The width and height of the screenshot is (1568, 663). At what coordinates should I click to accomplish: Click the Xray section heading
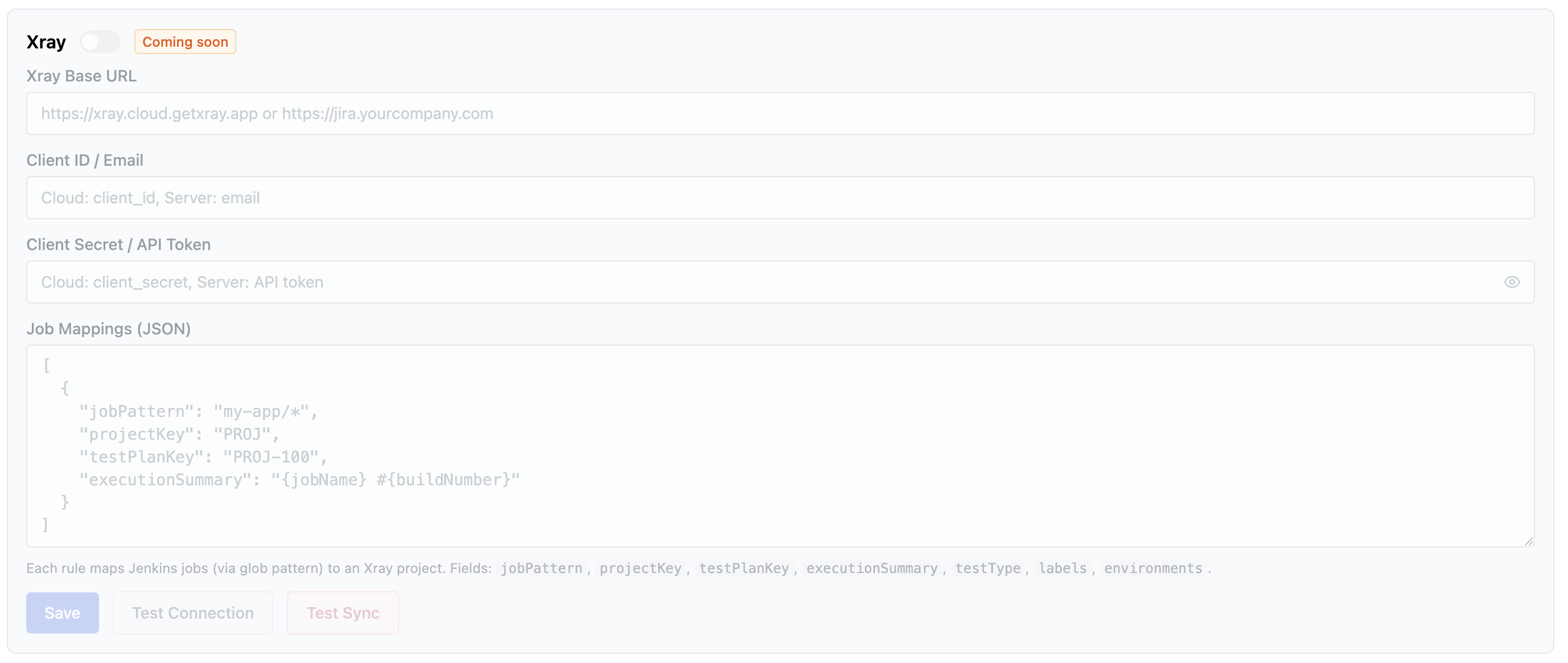46,42
